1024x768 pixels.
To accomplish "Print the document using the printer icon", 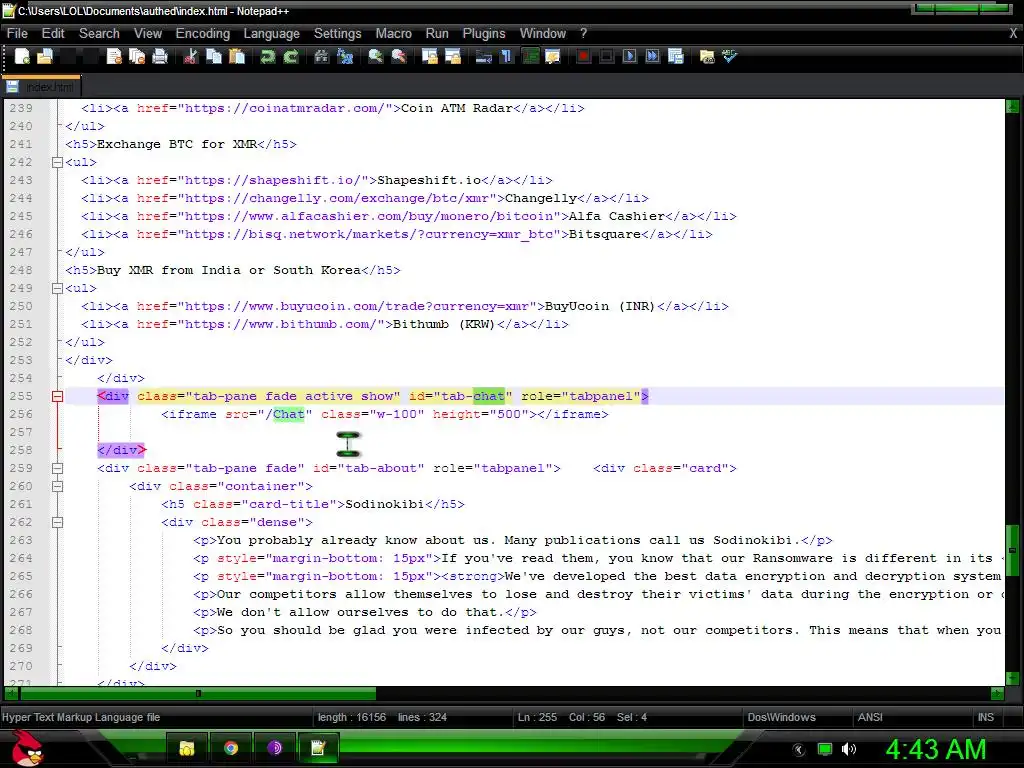I will tap(160, 57).
